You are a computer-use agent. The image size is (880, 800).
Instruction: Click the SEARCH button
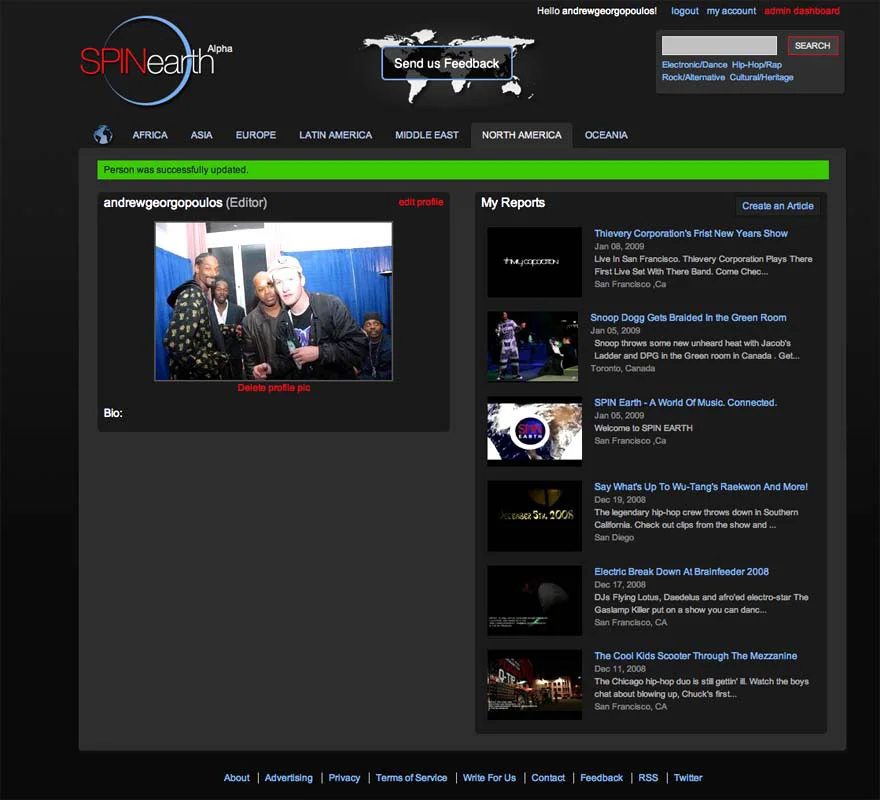pos(813,45)
